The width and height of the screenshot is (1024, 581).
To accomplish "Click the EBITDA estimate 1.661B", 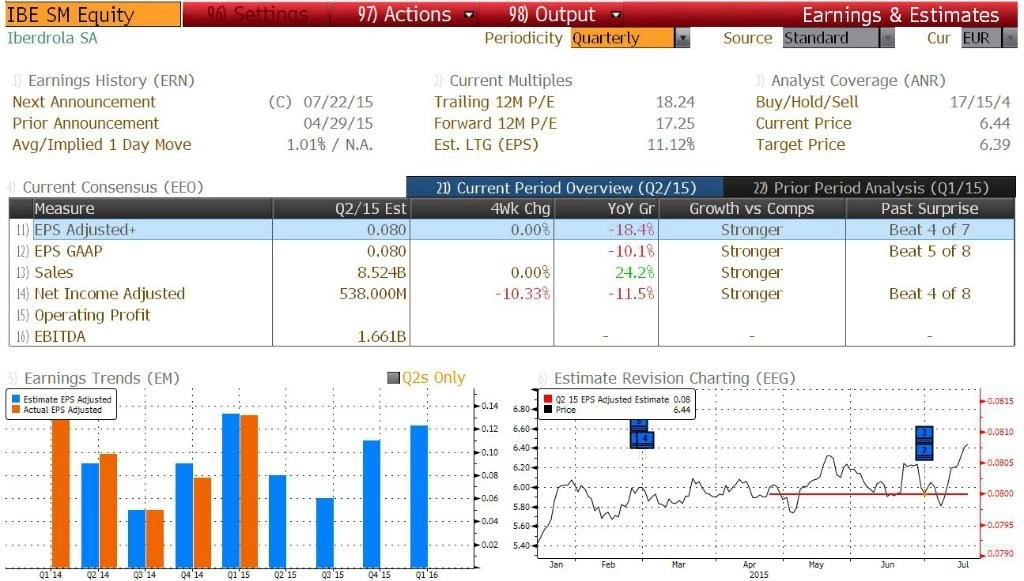I will [x=381, y=336].
